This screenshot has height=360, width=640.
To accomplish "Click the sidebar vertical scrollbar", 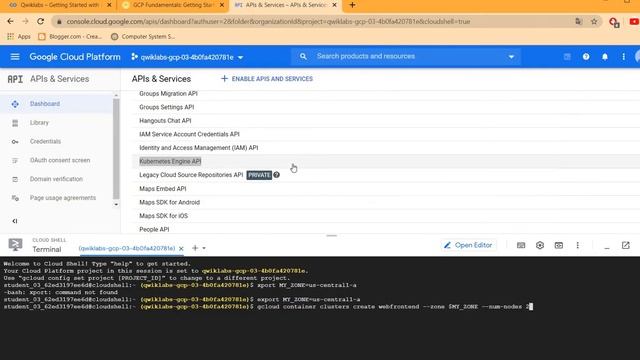I will click(116, 149).
